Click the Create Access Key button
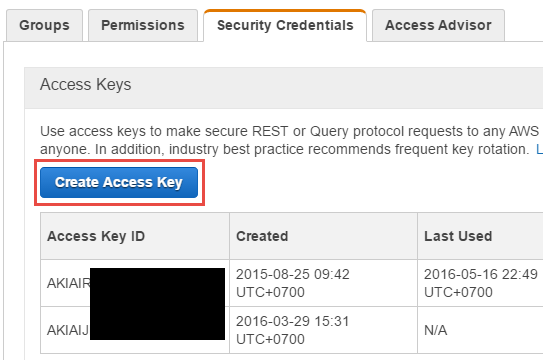The image size is (543, 360). point(119,182)
